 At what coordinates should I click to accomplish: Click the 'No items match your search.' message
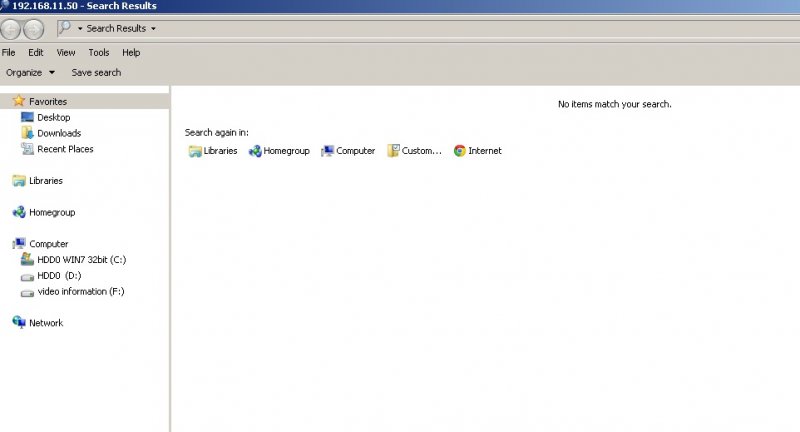(614, 104)
